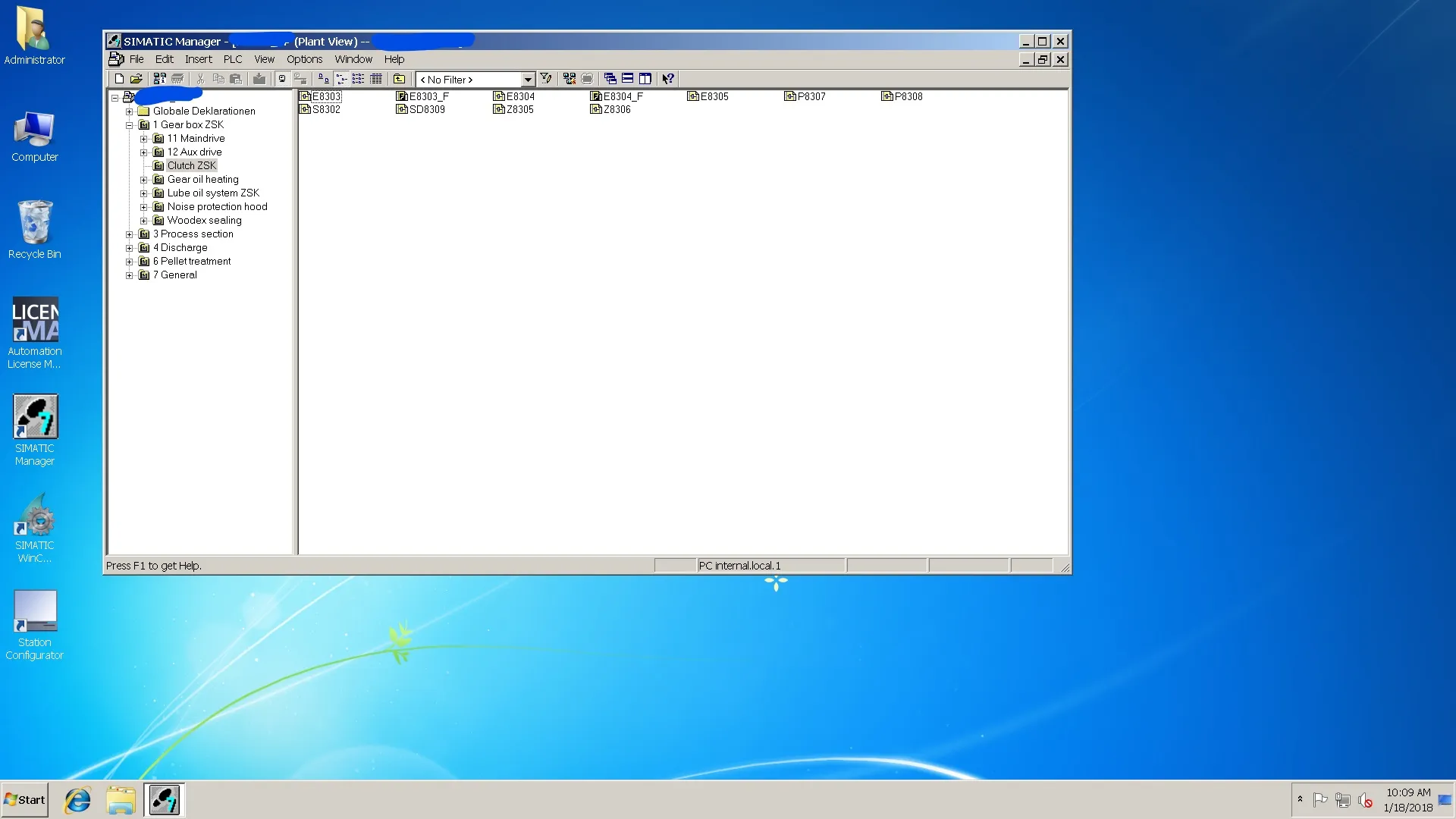This screenshot has height=819, width=1456.
Task: Open the Insert menu
Action: [x=199, y=59]
